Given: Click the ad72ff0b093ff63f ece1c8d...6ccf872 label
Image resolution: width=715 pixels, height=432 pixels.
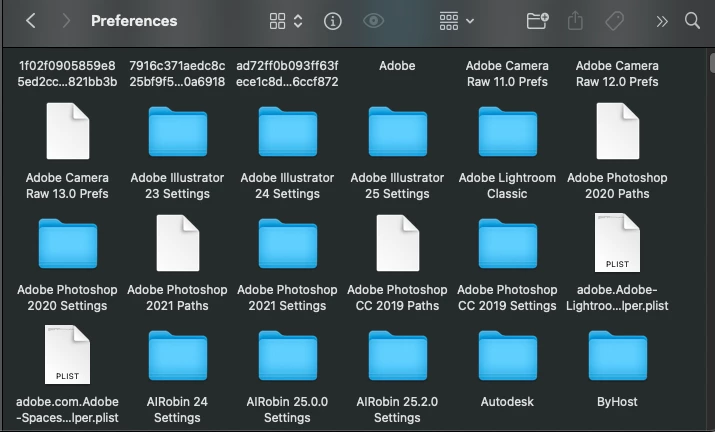Looking at the screenshot, I should tap(287, 73).
